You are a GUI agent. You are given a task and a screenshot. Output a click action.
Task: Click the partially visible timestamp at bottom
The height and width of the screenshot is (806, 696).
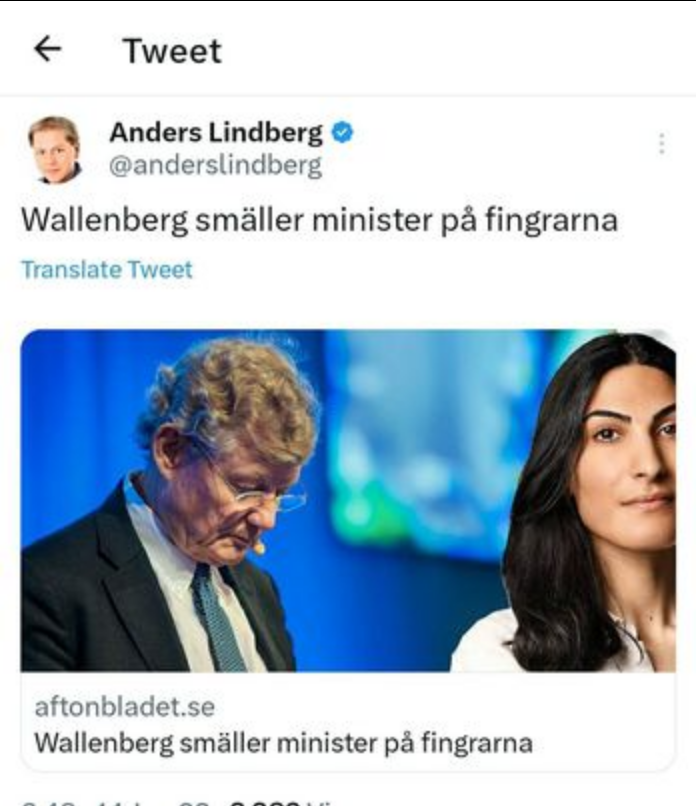pos(116,802)
